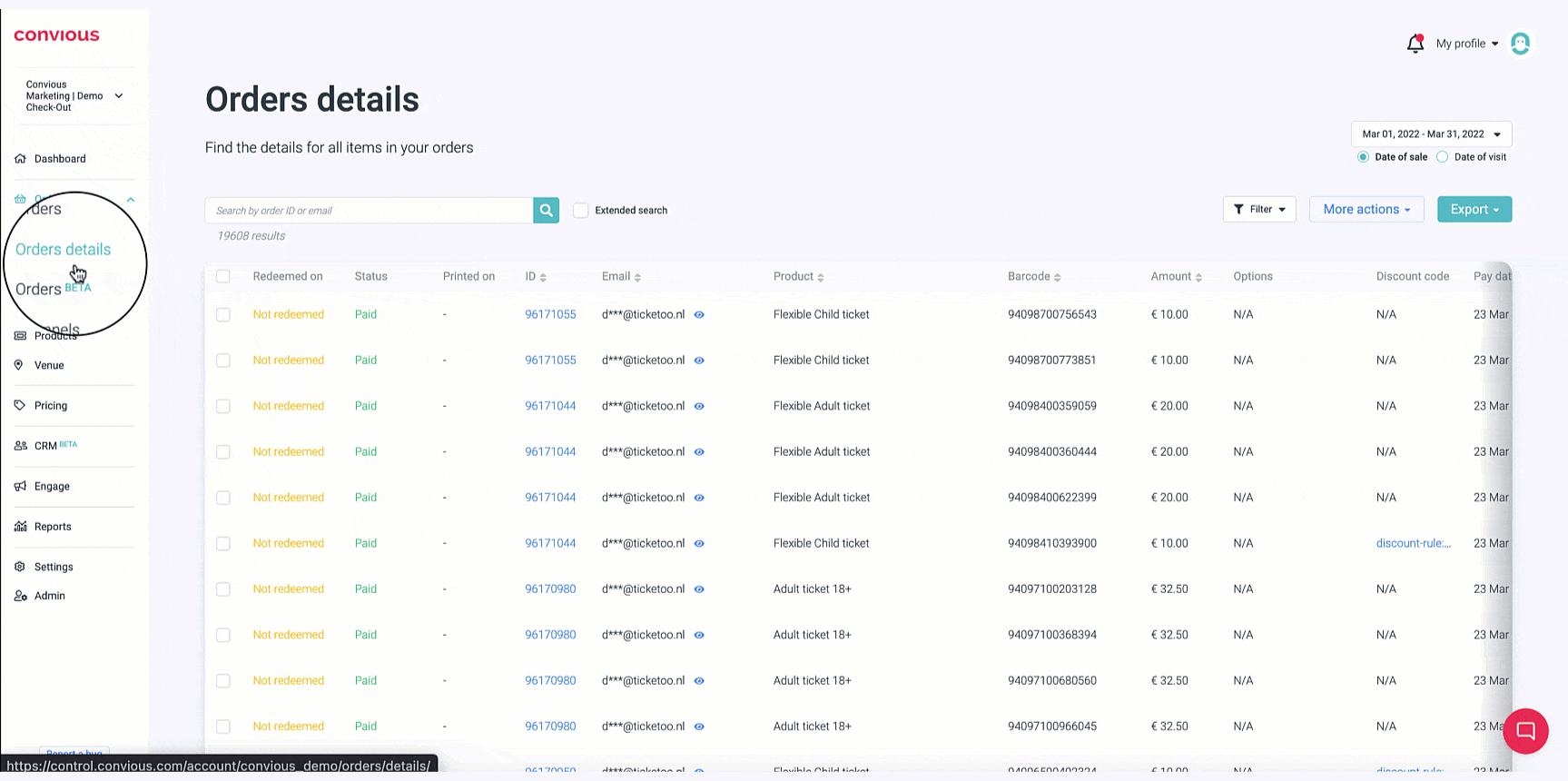Expand the My profile menu
1568x781 pixels.
[1467, 44]
